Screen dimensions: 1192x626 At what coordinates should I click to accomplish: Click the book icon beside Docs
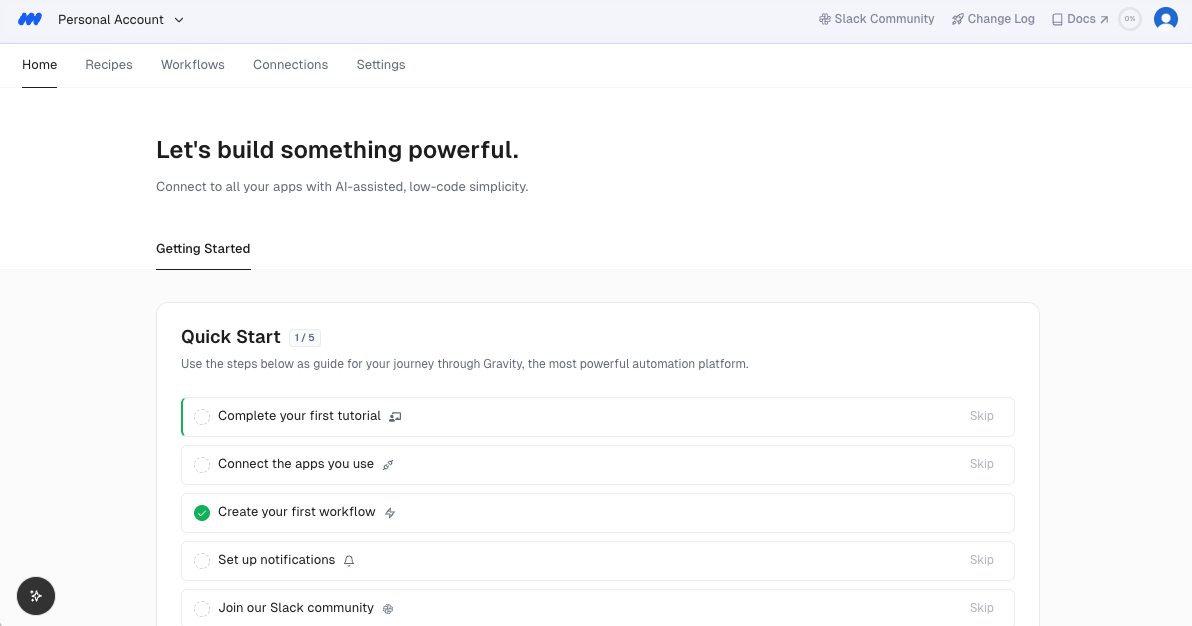pyautogui.click(x=1057, y=20)
